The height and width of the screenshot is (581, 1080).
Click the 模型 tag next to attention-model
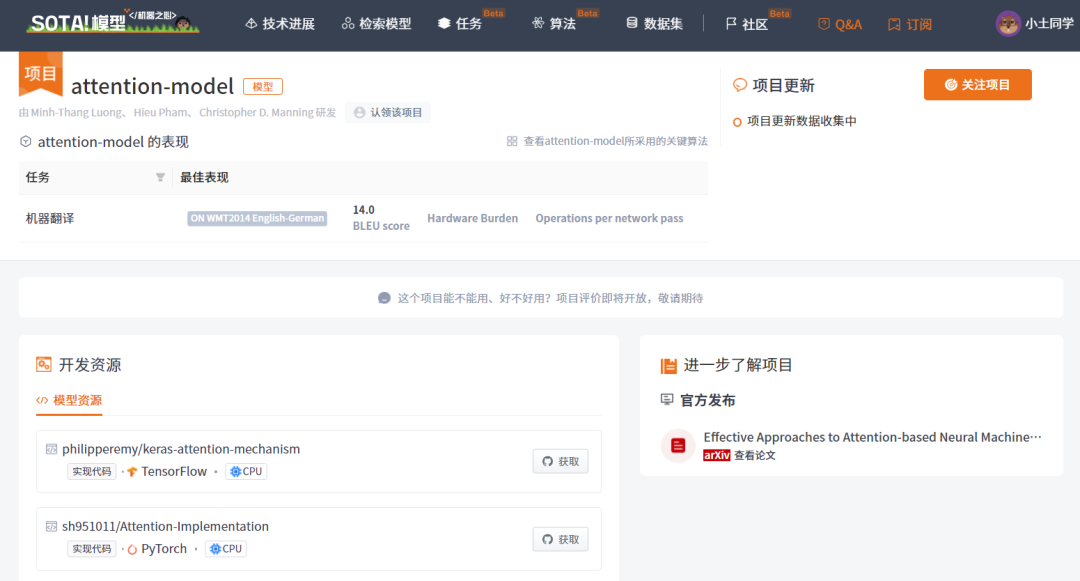coord(263,87)
